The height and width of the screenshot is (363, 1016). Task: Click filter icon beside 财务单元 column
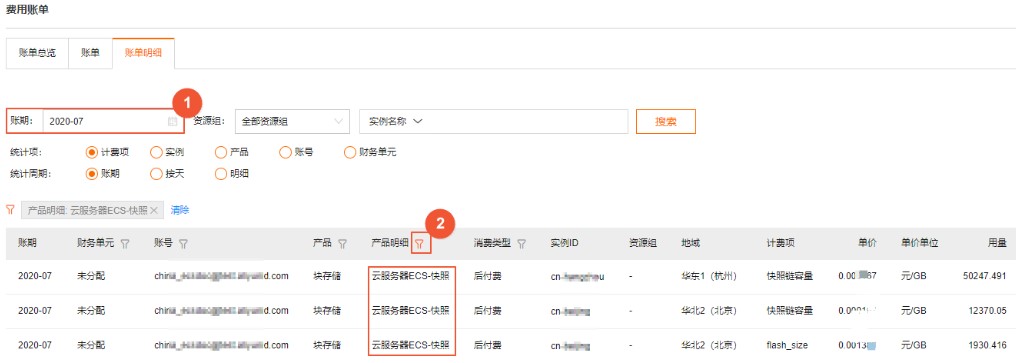click(124, 244)
